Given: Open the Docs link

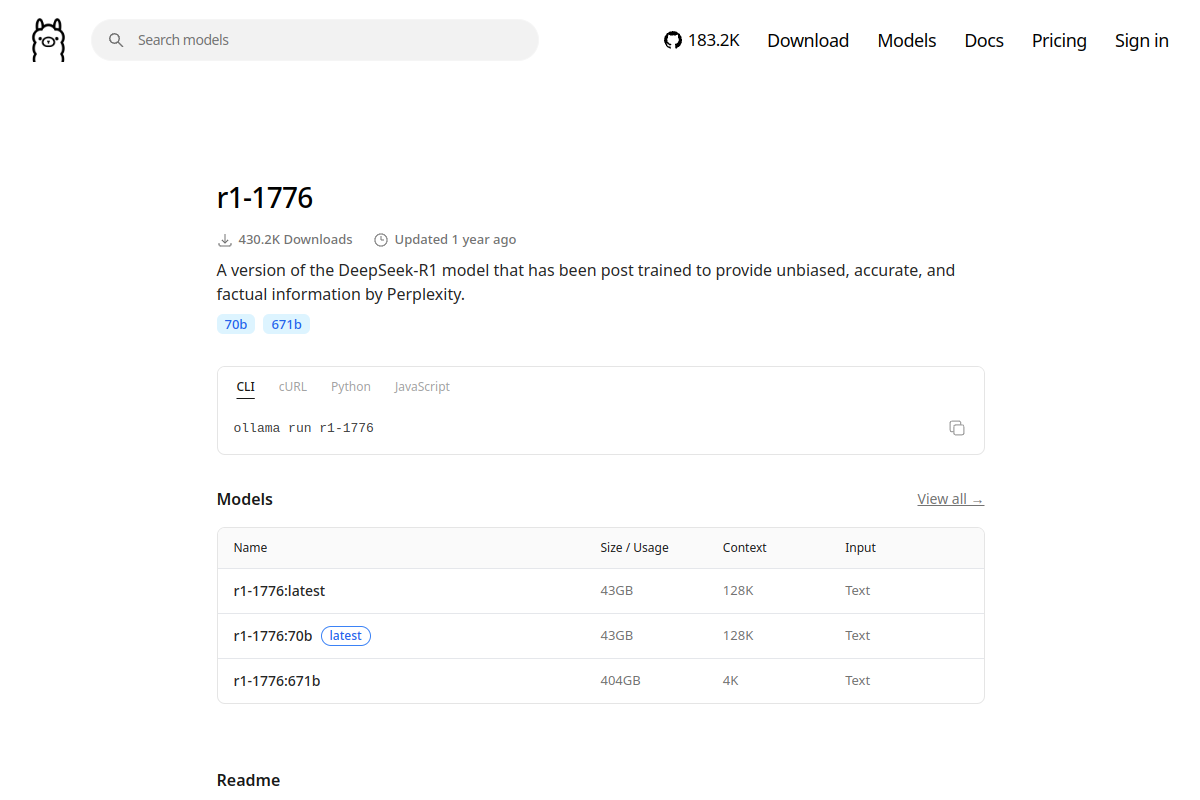Looking at the screenshot, I should (x=984, y=40).
